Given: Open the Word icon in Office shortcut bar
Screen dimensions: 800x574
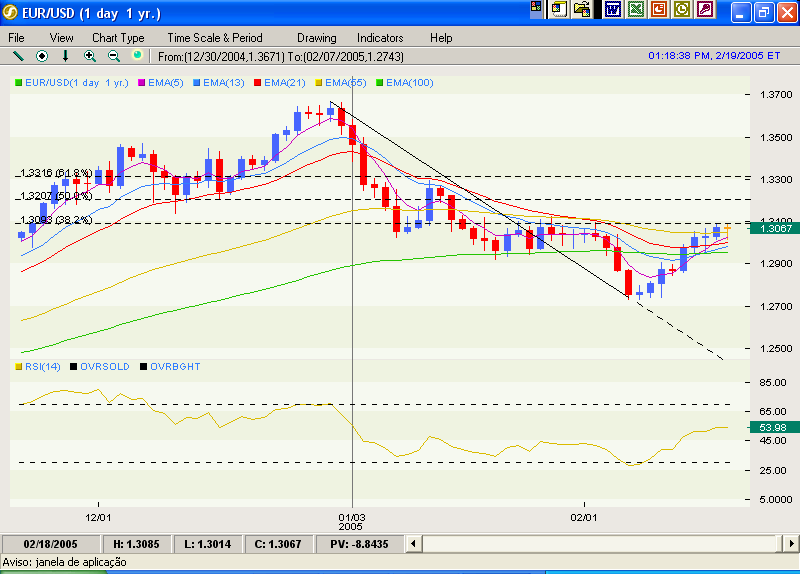Looking at the screenshot, I should [612, 9].
